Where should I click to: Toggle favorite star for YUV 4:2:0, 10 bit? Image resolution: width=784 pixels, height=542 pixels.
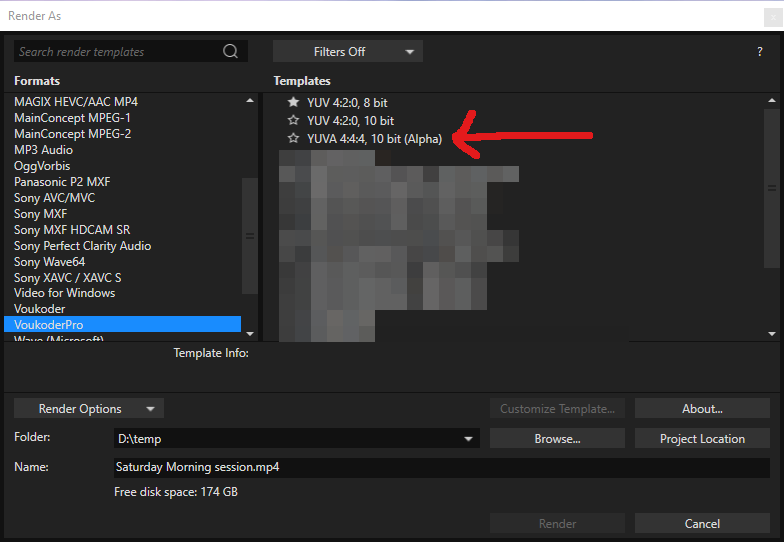click(x=293, y=121)
